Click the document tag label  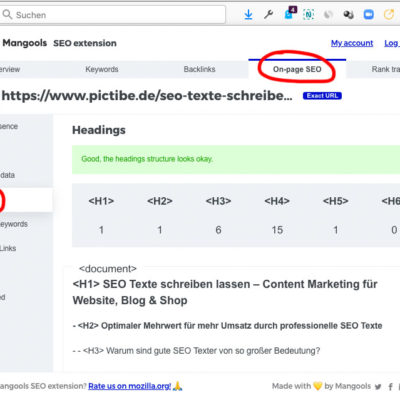point(108,269)
